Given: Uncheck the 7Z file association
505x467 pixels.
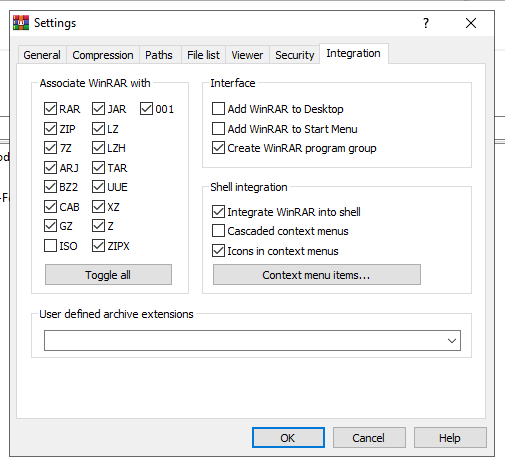Looking at the screenshot, I should (x=50, y=148).
